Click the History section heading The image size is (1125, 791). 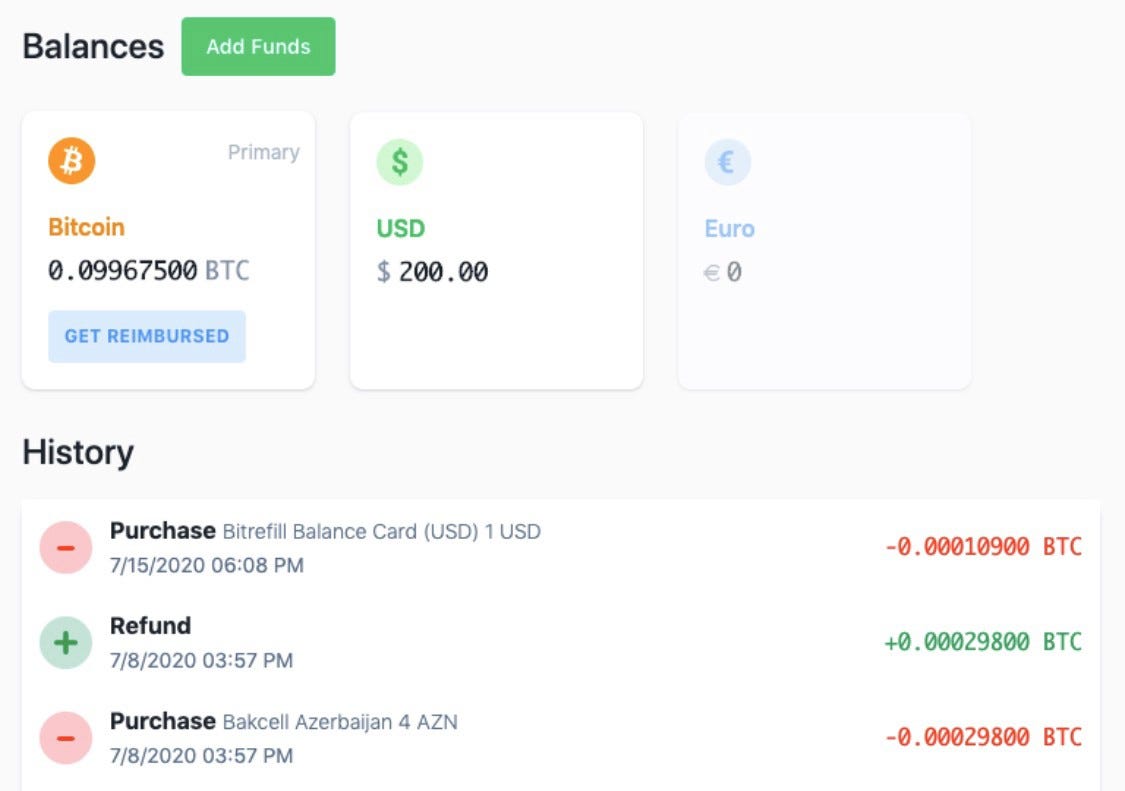[x=78, y=452]
